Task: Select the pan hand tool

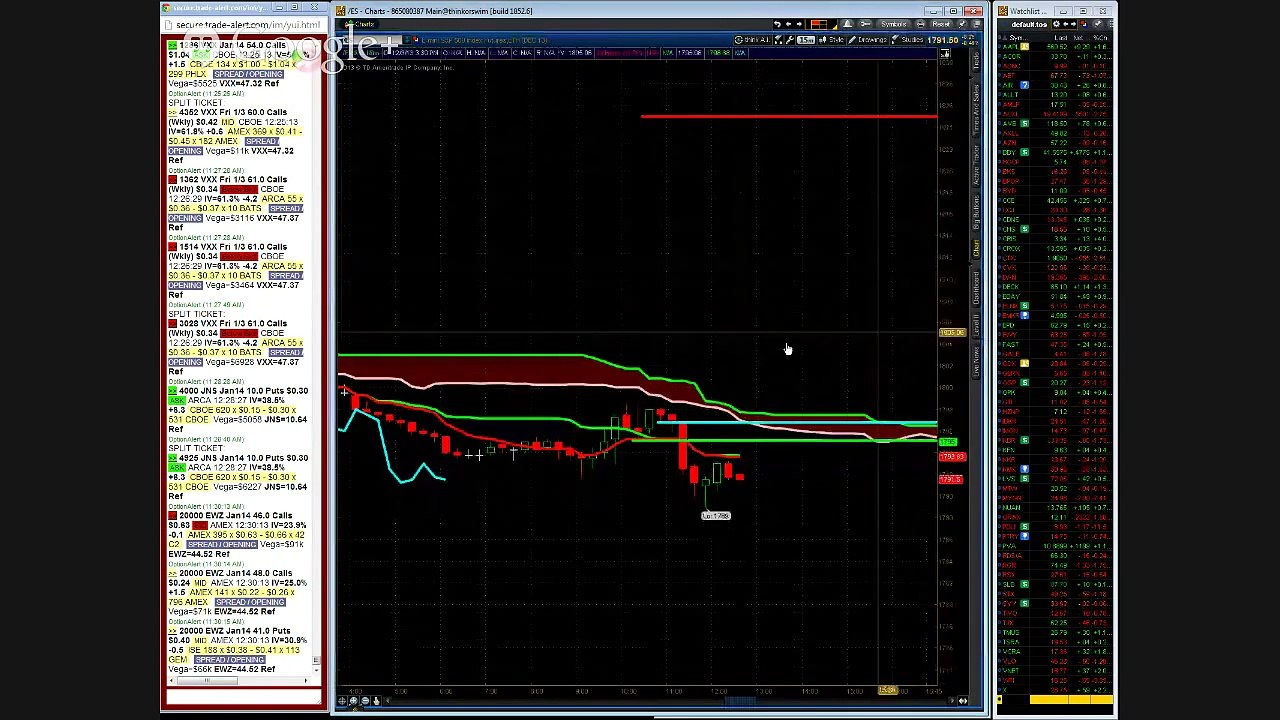Action: point(376,701)
